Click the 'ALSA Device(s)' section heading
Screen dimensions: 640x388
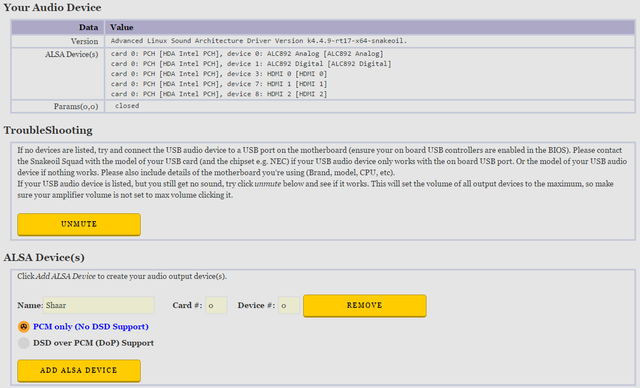pos(44,257)
